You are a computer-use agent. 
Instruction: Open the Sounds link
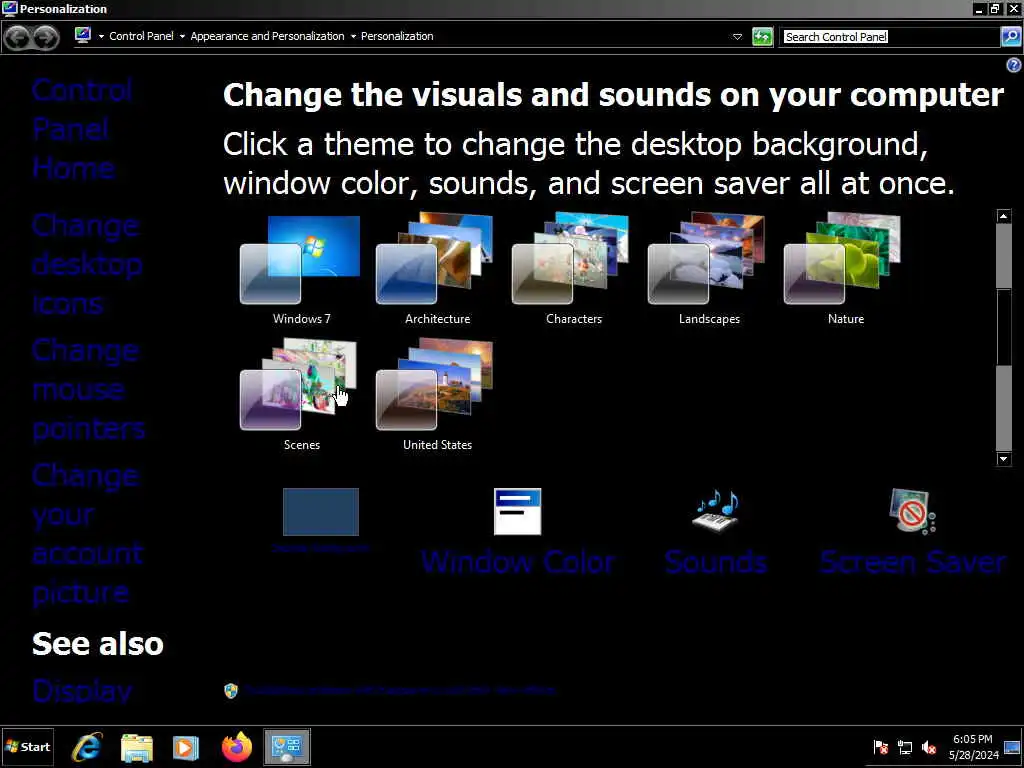[716, 562]
